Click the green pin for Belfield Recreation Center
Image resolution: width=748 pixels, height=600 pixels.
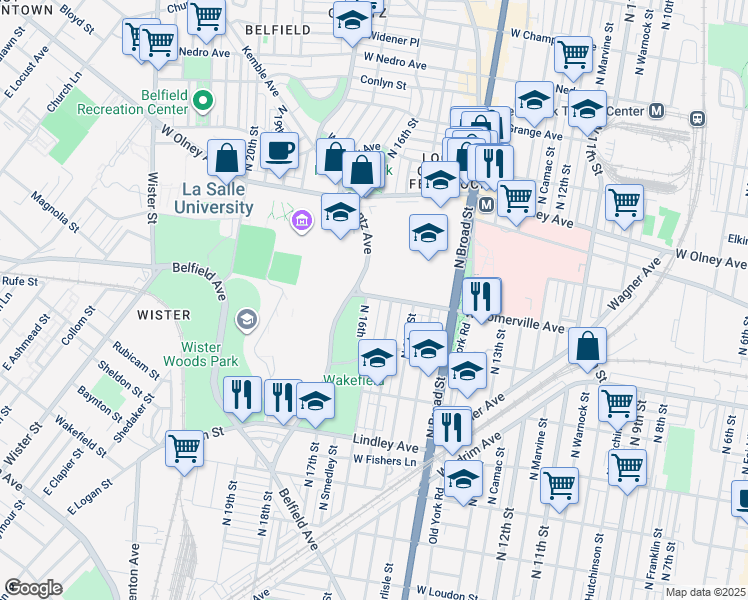(x=203, y=102)
